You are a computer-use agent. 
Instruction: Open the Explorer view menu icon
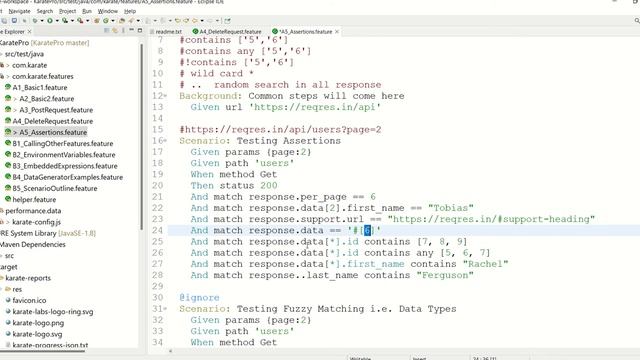click(x=123, y=31)
